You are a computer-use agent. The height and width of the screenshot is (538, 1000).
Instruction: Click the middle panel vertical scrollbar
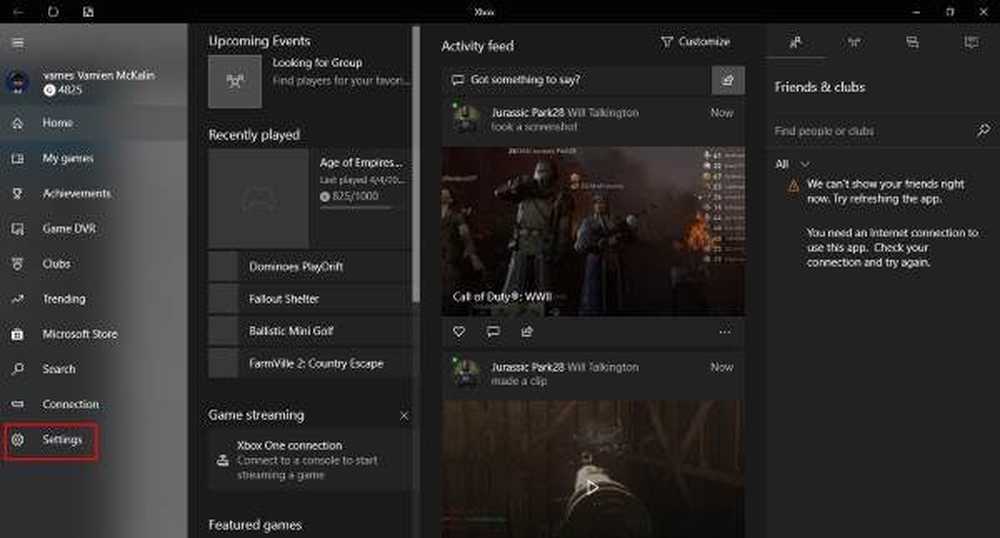[x=416, y=164]
